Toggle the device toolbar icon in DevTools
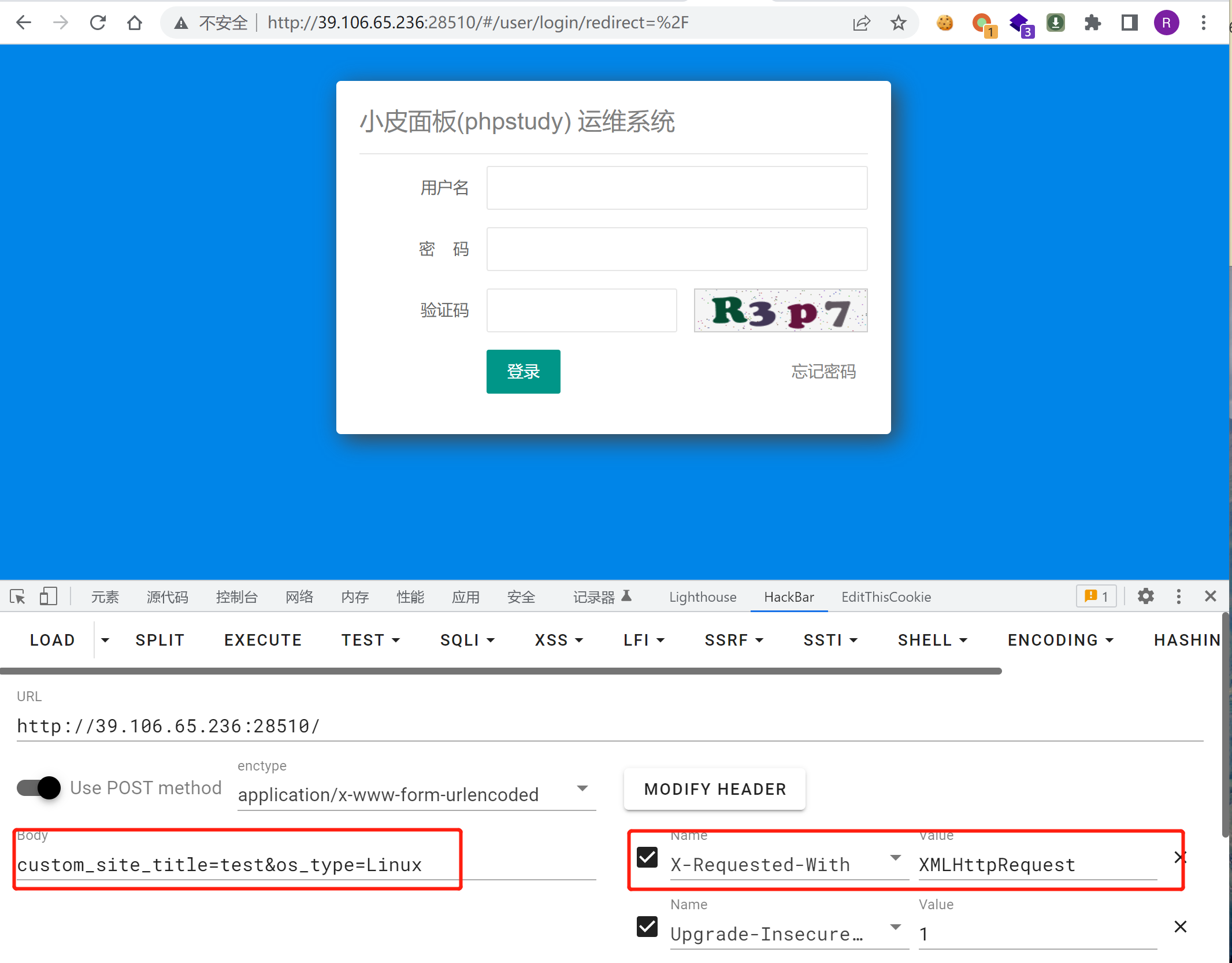 pyautogui.click(x=48, y=596)
